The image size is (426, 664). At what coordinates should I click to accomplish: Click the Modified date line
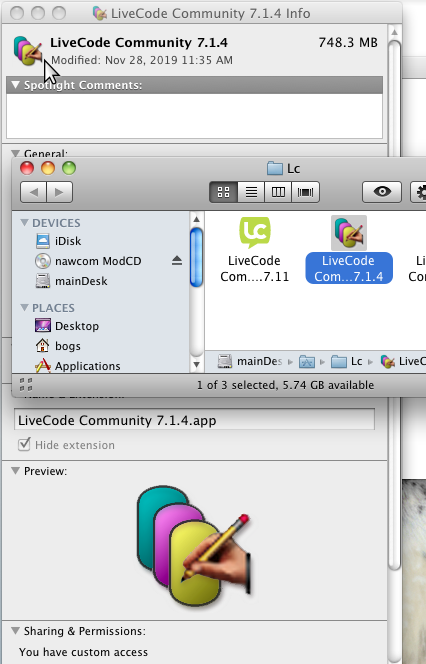click(x=142, y=60)
